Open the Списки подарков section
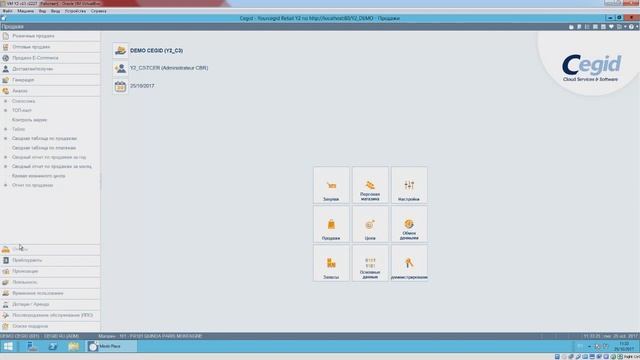This screenshot has width=640, height=360. coord(50,327)
